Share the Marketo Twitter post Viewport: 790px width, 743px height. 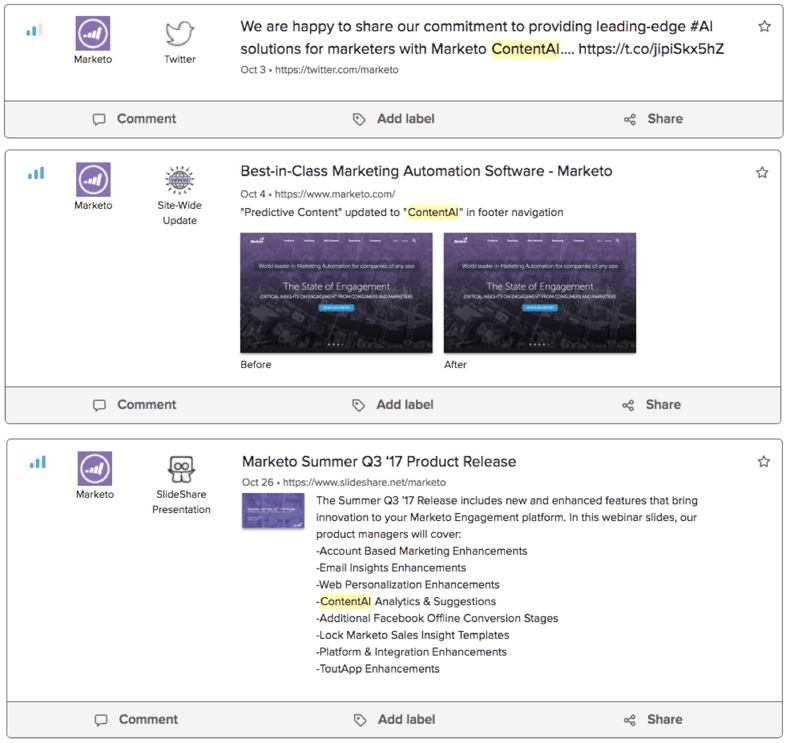[x=653, y=119]
